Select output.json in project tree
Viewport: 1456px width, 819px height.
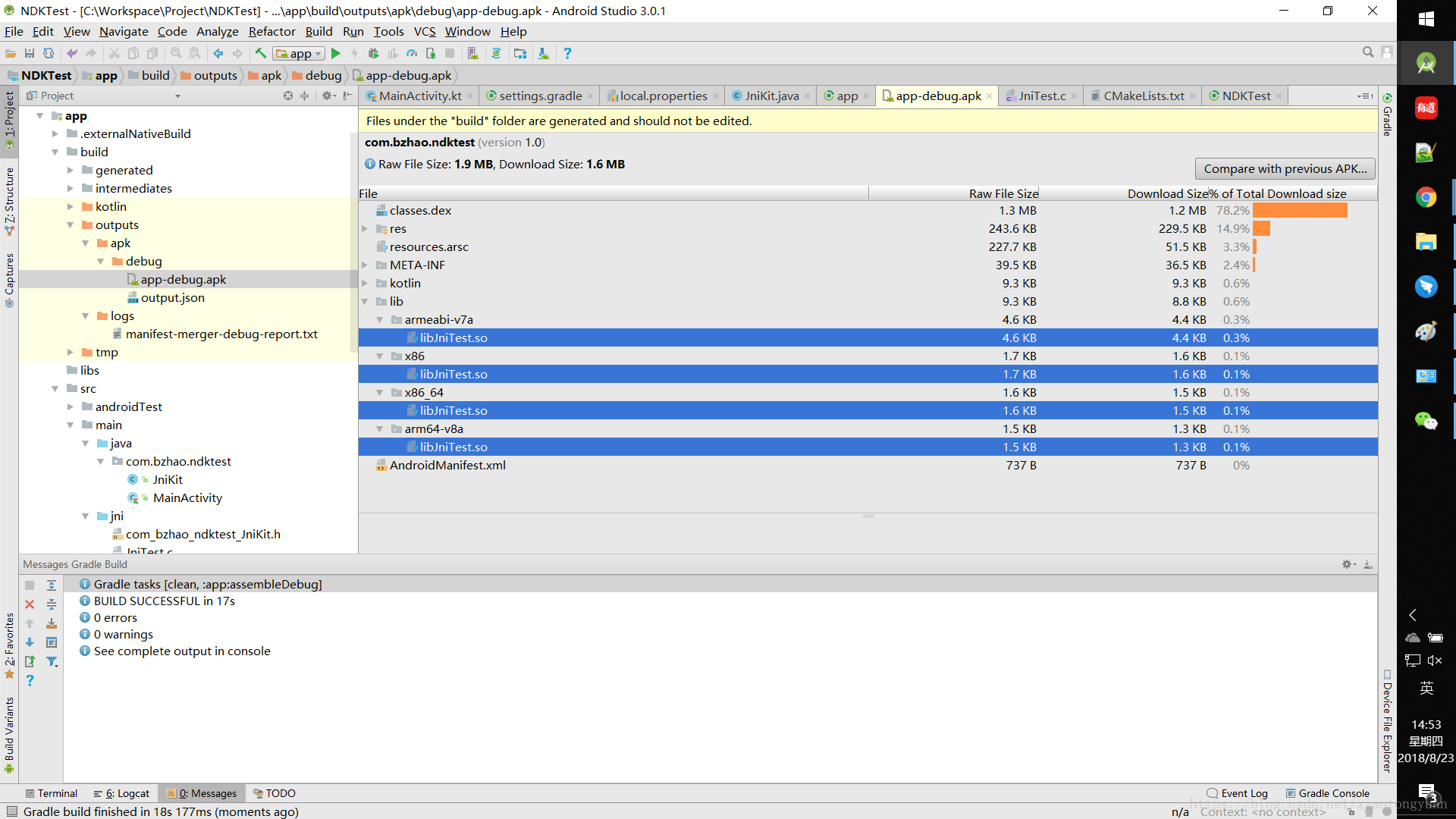pyautogui.click(x=172, y=298)
